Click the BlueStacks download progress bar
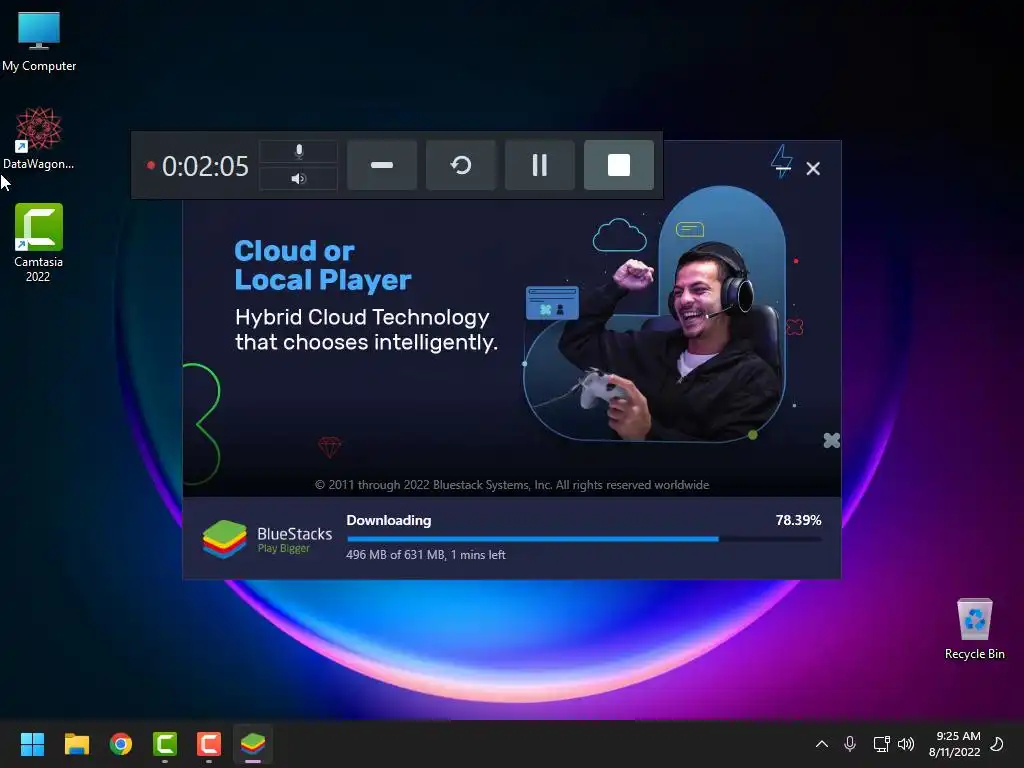 [584, 539]
